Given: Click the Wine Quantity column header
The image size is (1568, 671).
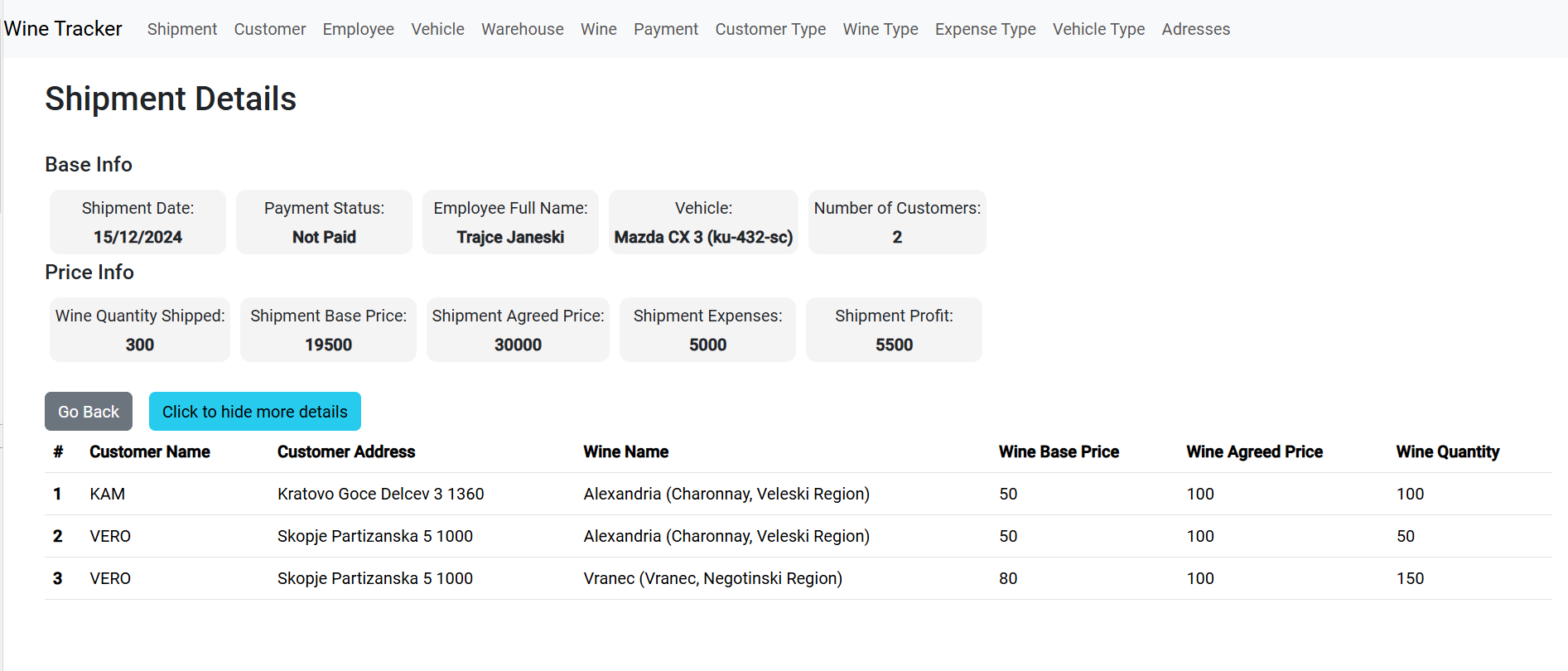Looking at the screenshot, I should [x=1447, y=452].
